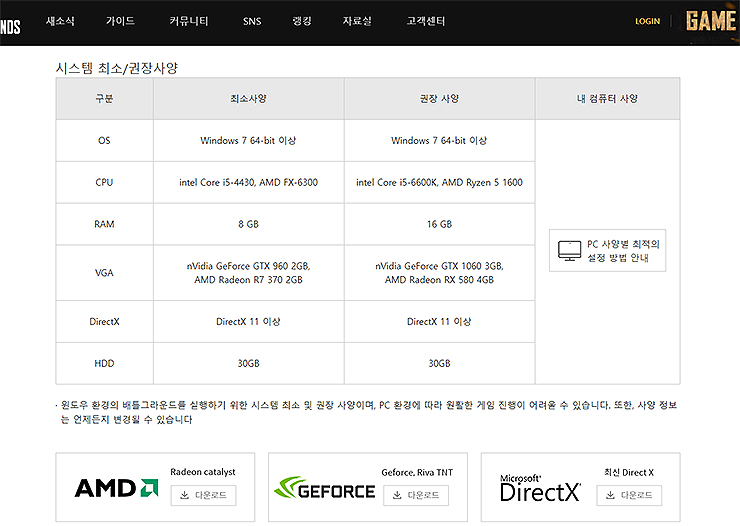This screenshot has height=526, width=740.
Task: Click intel Core i5-4430, AMD FX-6300 cell
Action: 249,183
